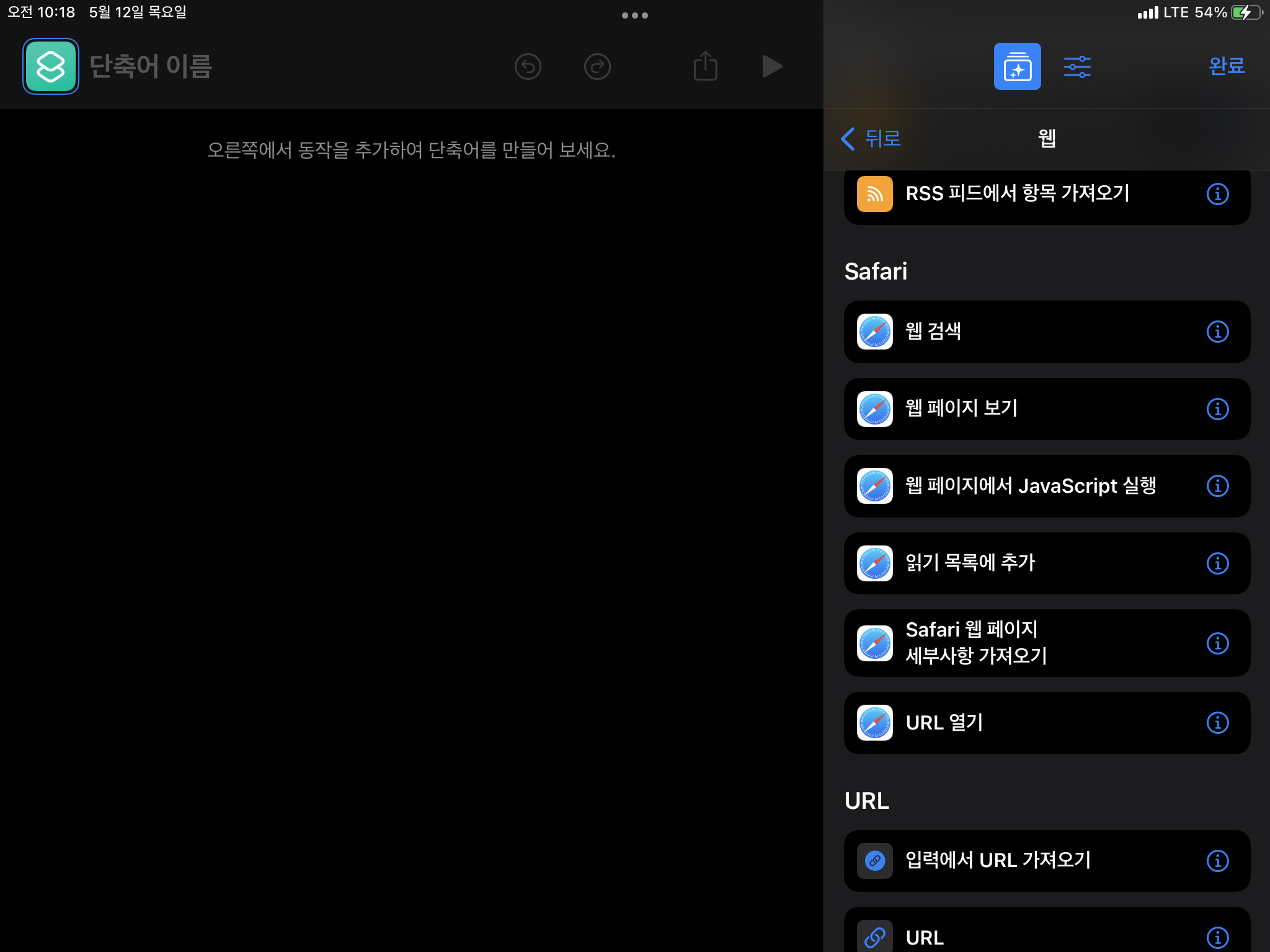Tap 완료 to finish editing
This screenshot has width=1270, height=952.
click(x=1226, y=66)
